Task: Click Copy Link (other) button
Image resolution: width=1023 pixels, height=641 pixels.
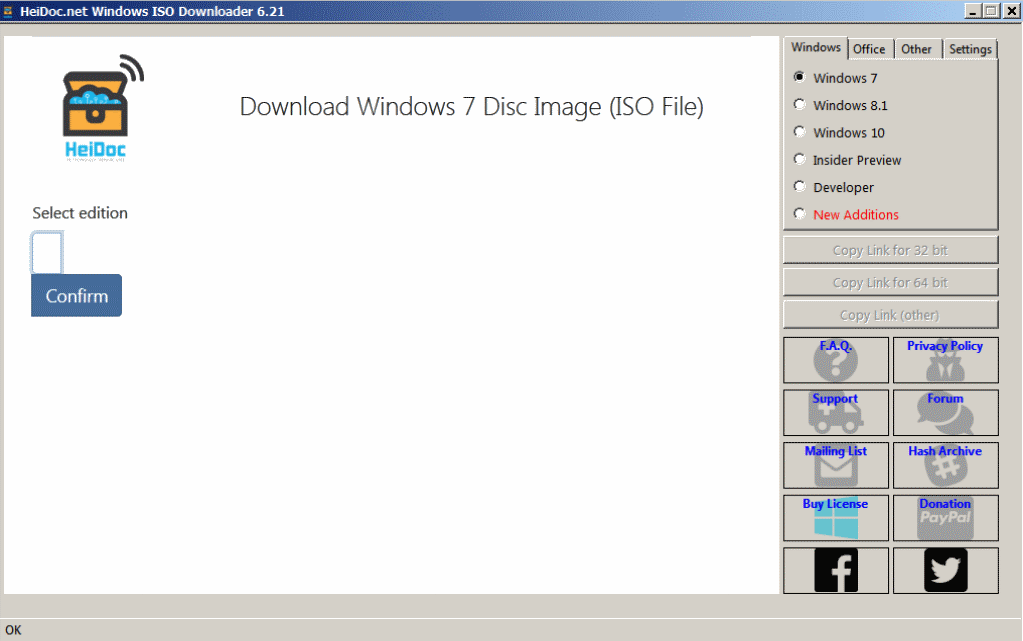Action: pyautogui.click(x=891, y=315)
